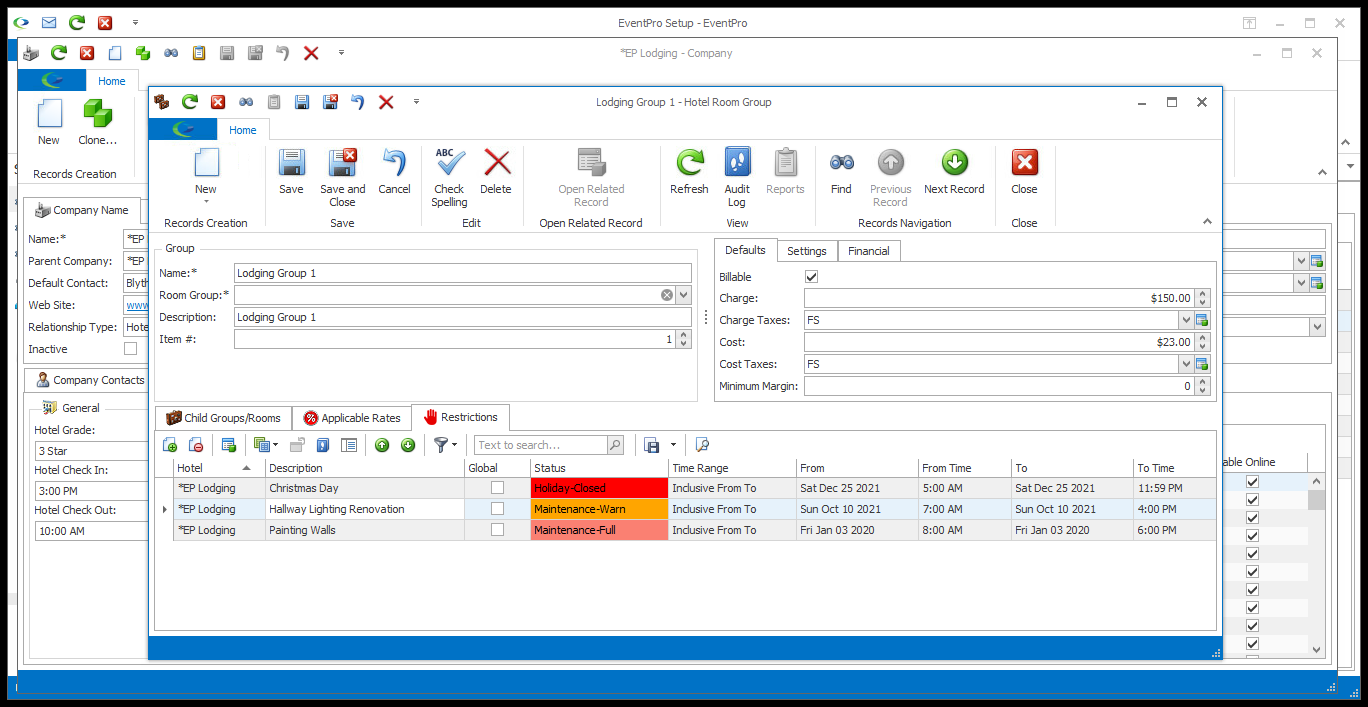Click the Maintenance-Full salmon status cell
The width and height of the screenshot is (1368, 707).
coord(599,530)
